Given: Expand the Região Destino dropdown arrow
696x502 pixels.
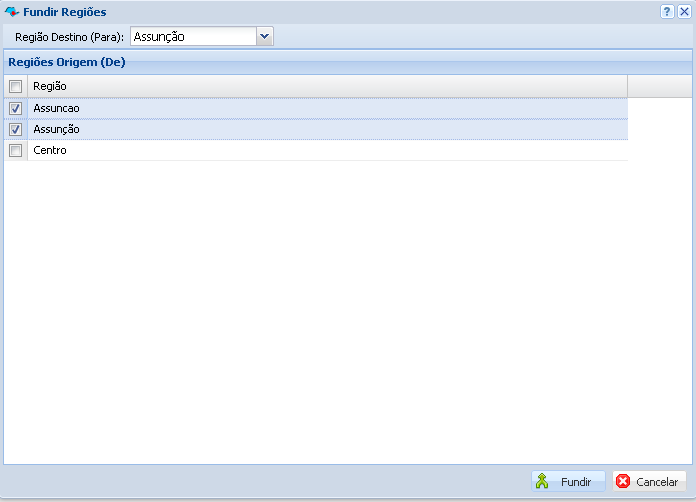Looking at the screenshot, I should click(264, 37).
